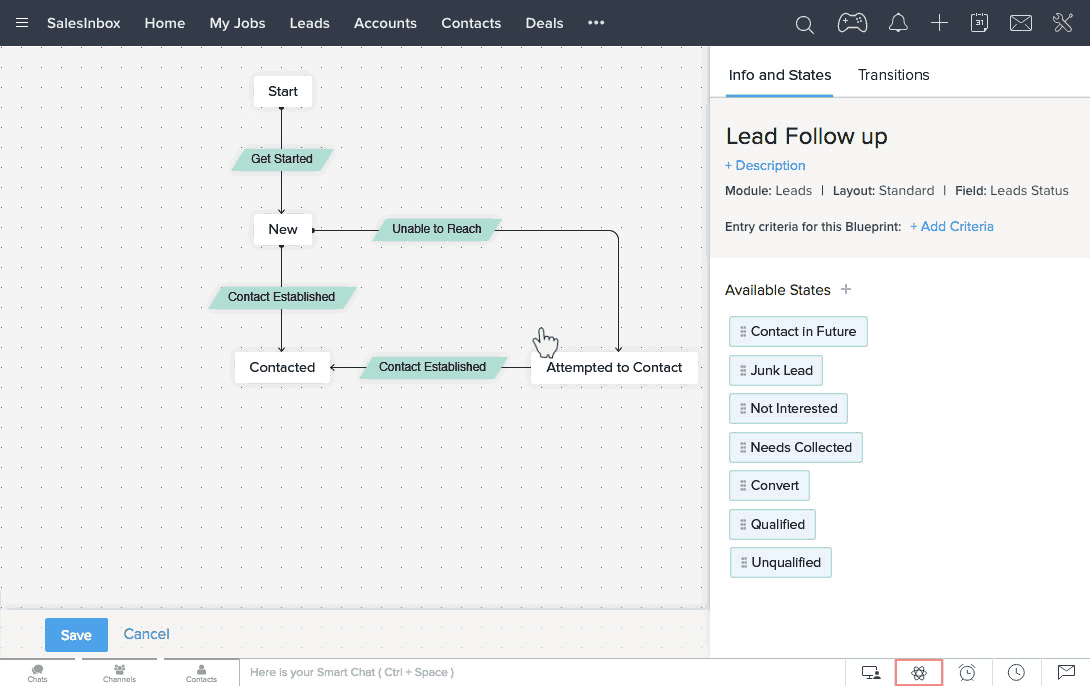Open the hamburger navigation menu
This screenshot has width=1090, height=686.
[x=22, y=23]
